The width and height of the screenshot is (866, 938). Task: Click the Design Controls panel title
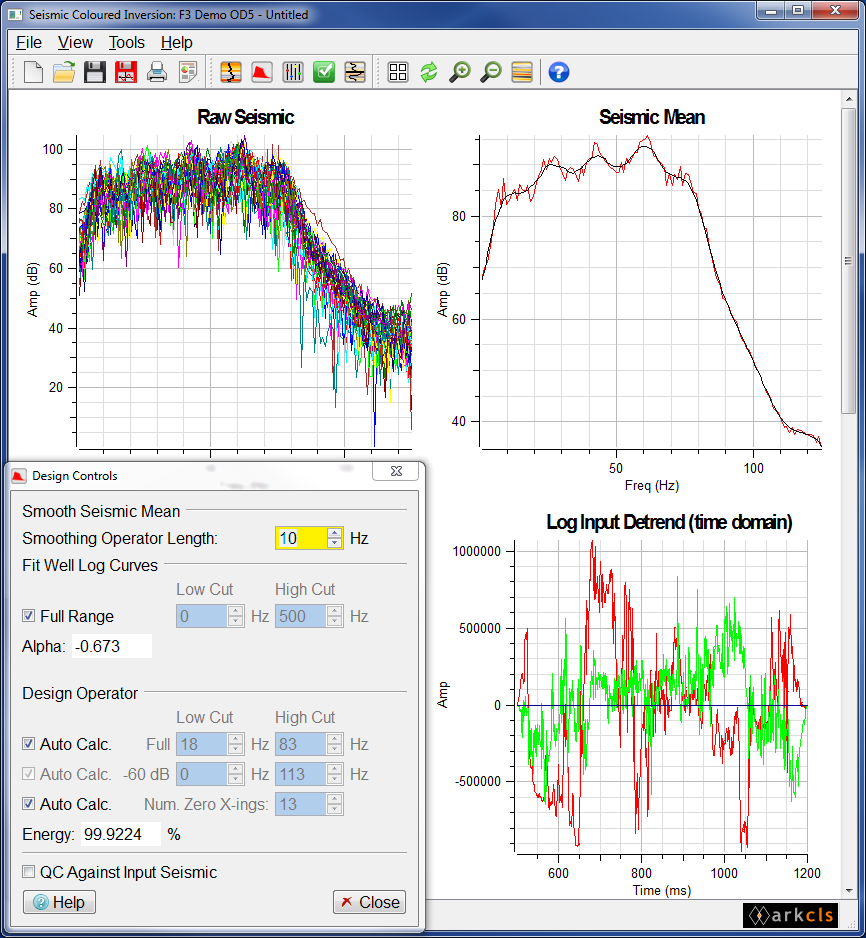[75, 476]
